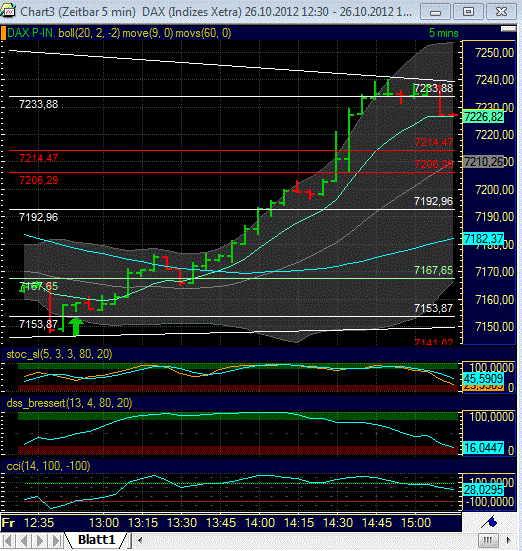Click the 7200,00 price axis value
Screen dimensions: 522x551
494,190
